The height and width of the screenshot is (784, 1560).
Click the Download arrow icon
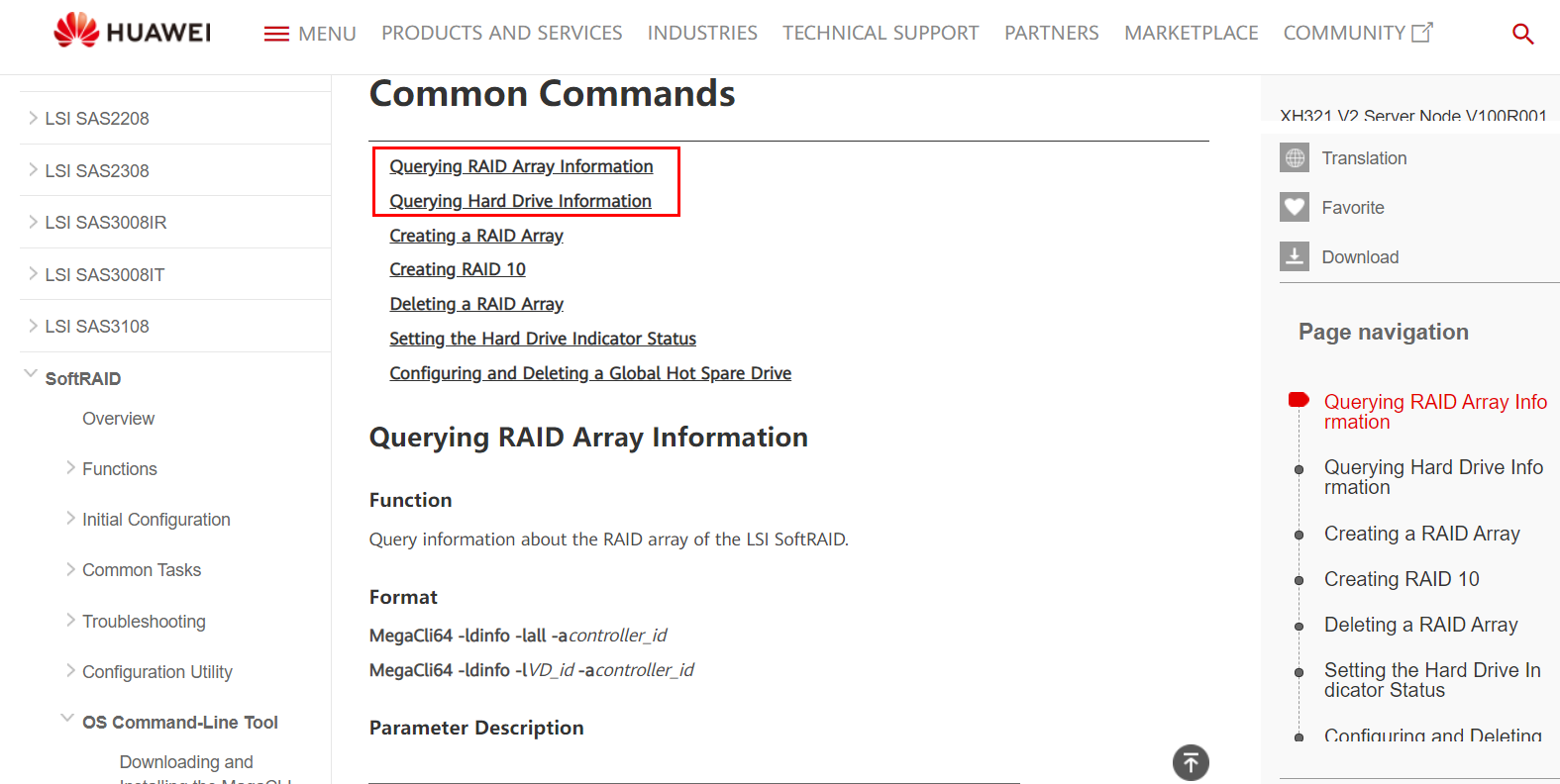tap(1295, 256)
